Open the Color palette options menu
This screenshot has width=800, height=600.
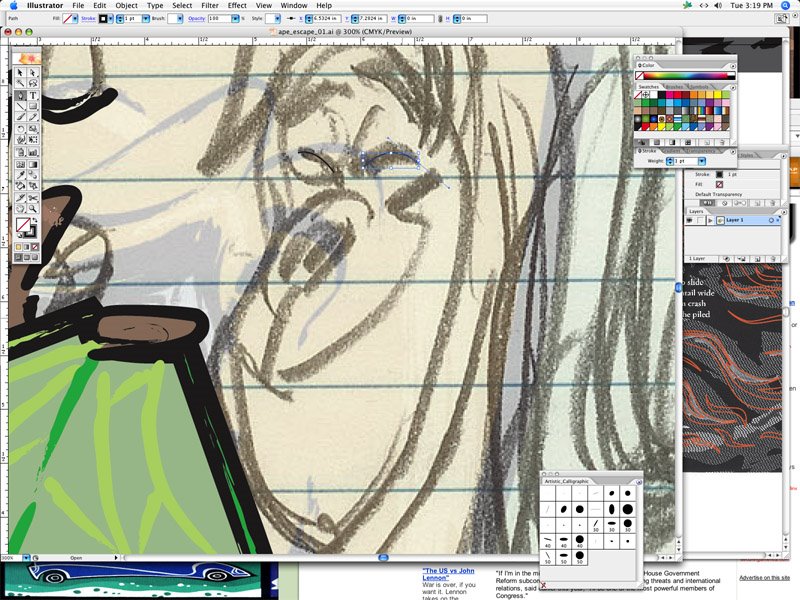pos(733,66)
